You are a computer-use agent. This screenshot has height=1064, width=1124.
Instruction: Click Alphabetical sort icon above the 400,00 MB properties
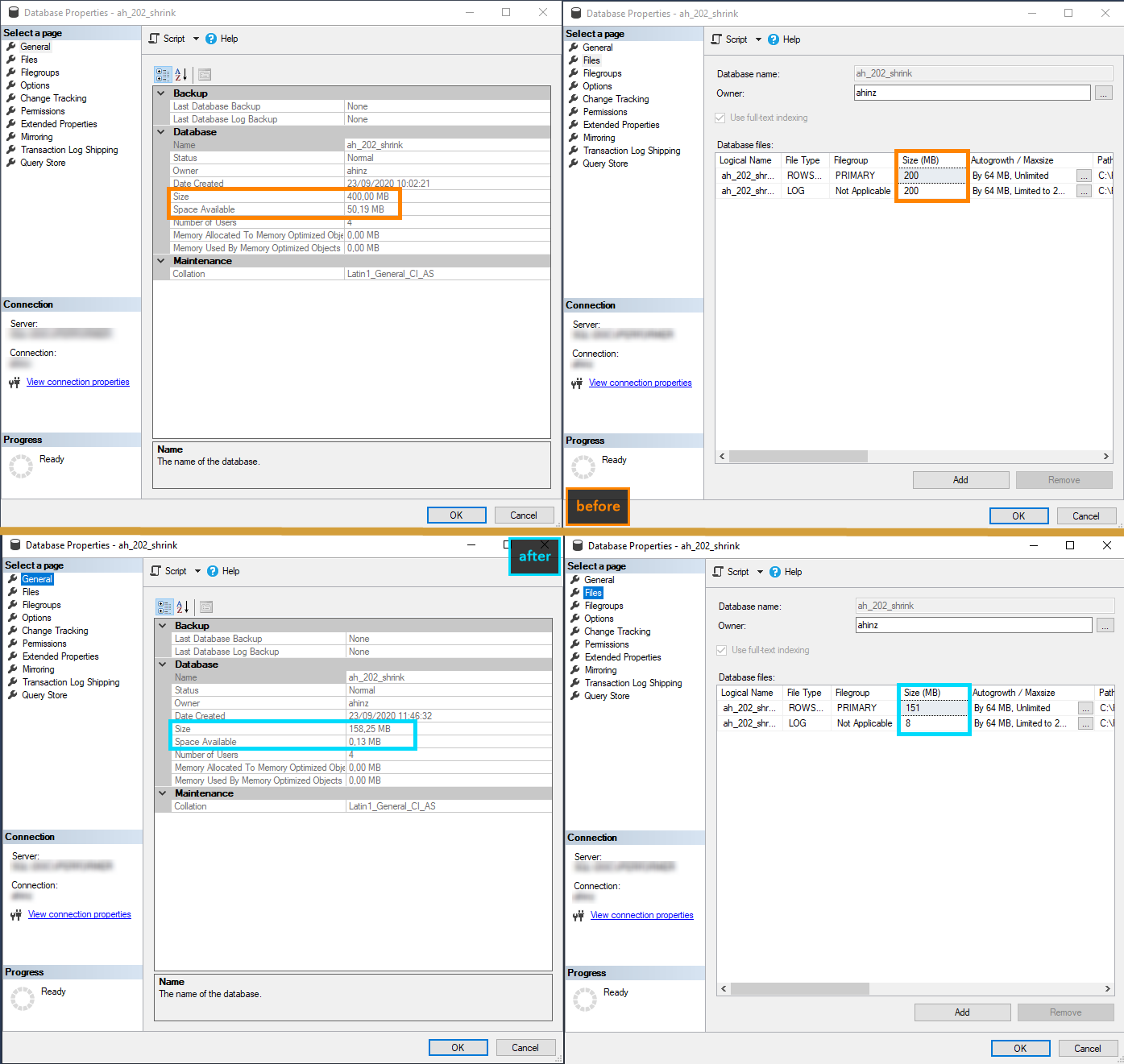coord(181,75)
